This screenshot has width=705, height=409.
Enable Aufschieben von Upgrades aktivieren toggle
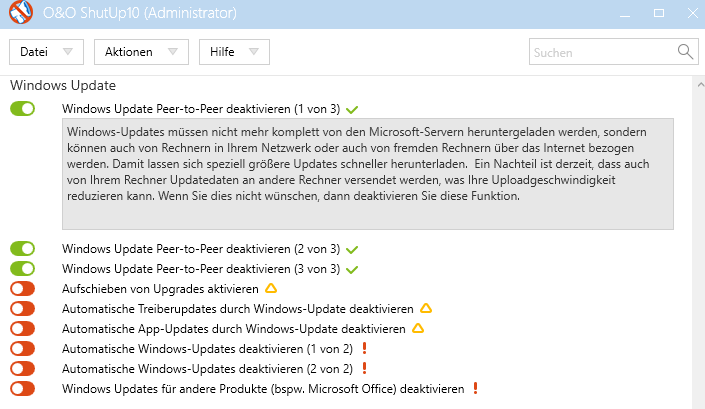pos(22,289)
